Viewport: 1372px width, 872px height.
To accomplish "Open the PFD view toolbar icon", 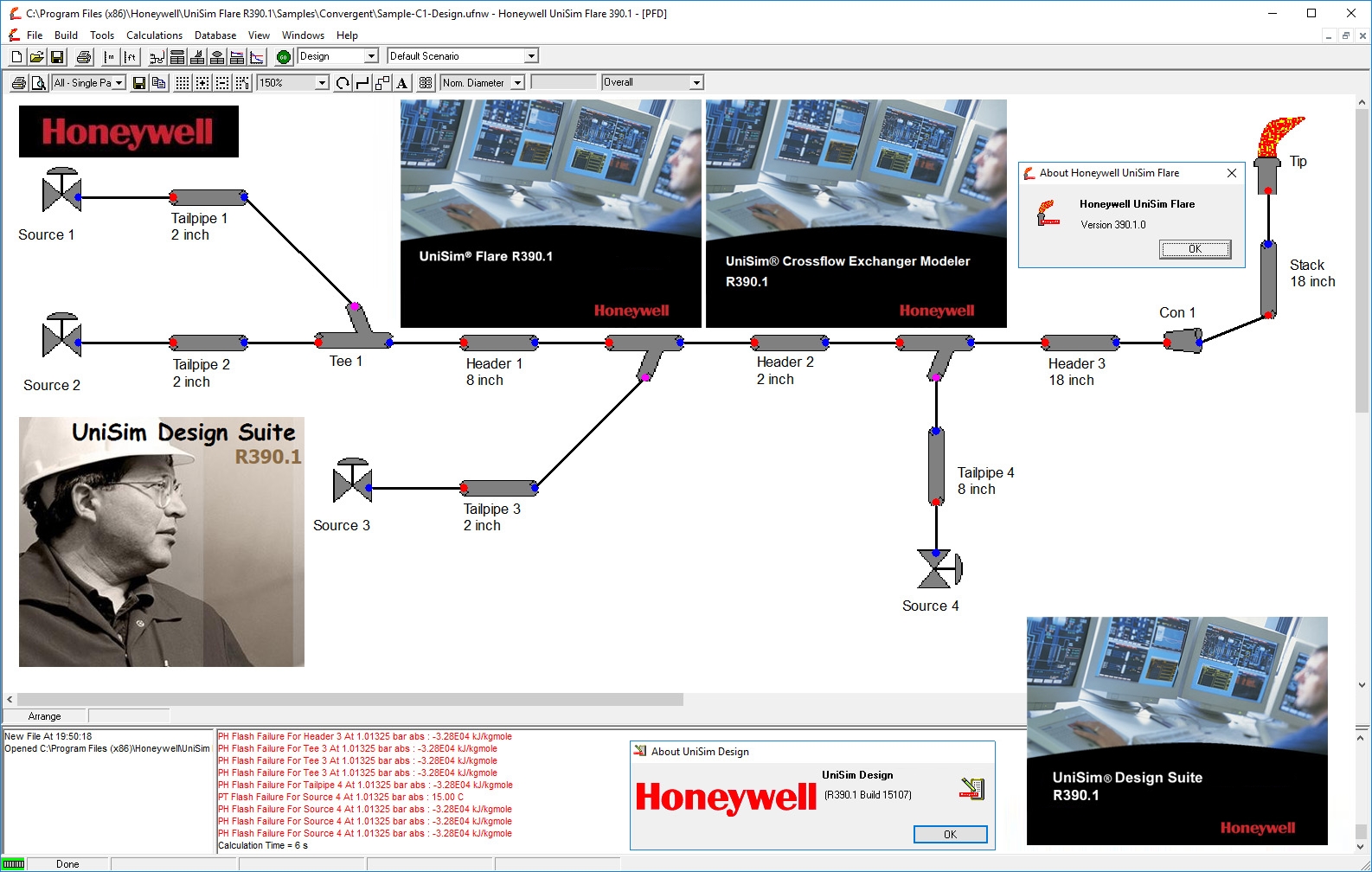I will [x=157, y=57].
